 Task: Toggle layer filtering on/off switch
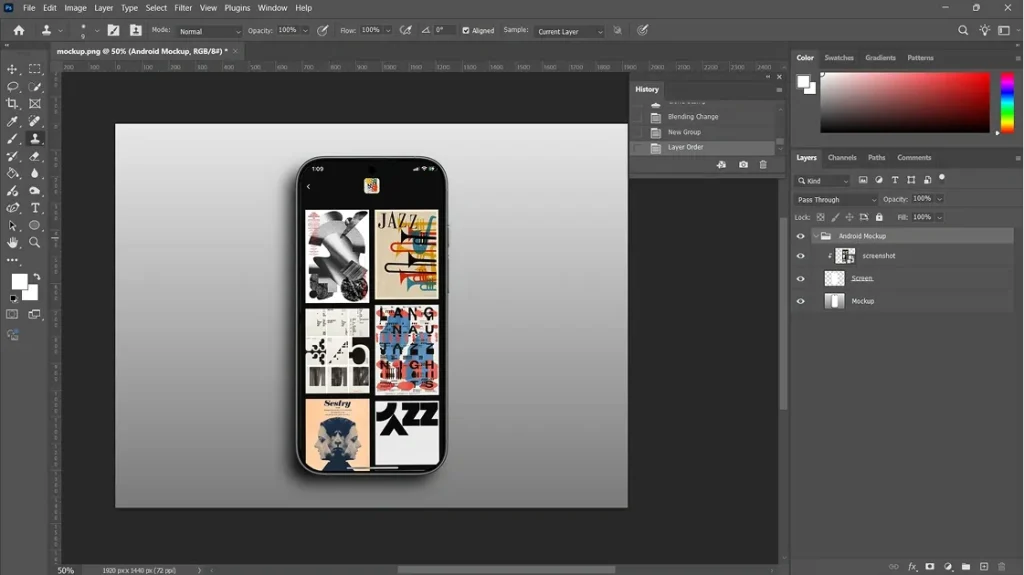click(x=942, y=178)
